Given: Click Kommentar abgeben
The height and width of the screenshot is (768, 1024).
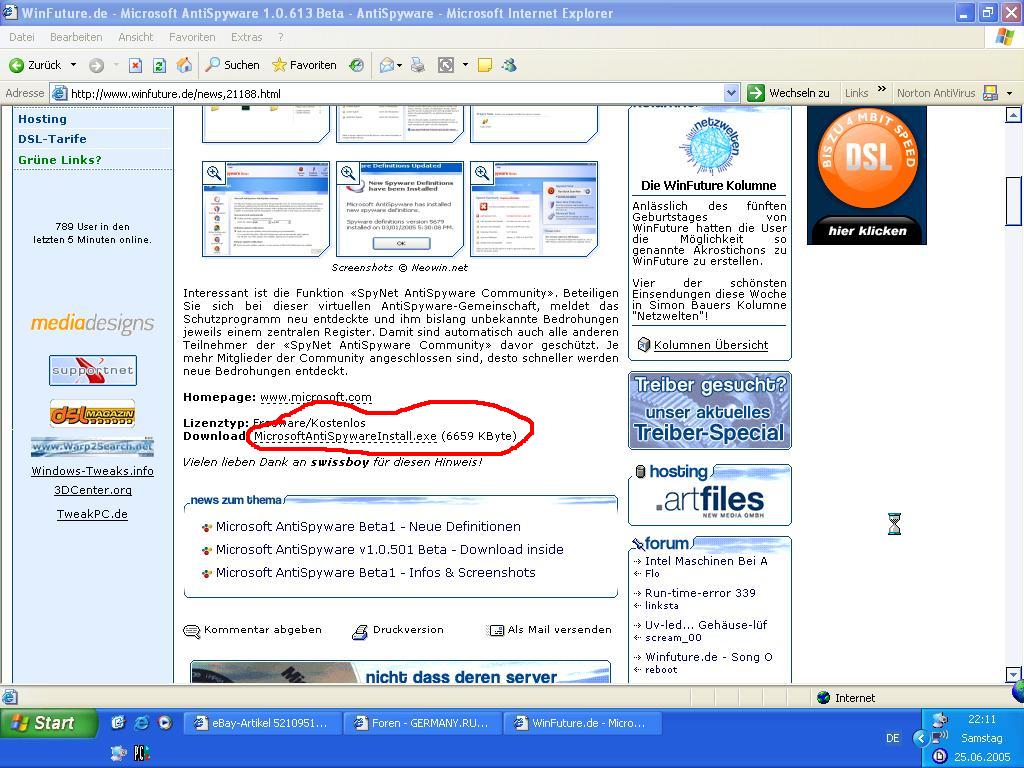Looking at the screenshot, I should point(253,630).
